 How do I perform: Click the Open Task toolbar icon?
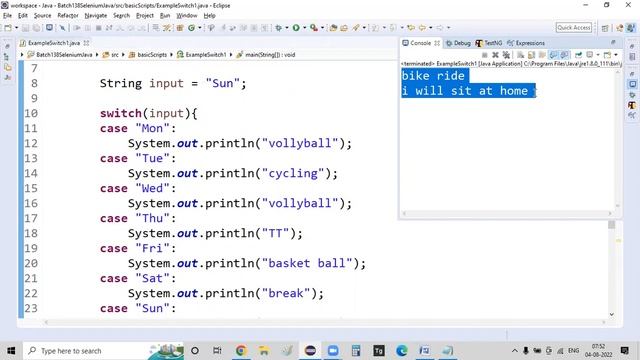pos(344,28)
